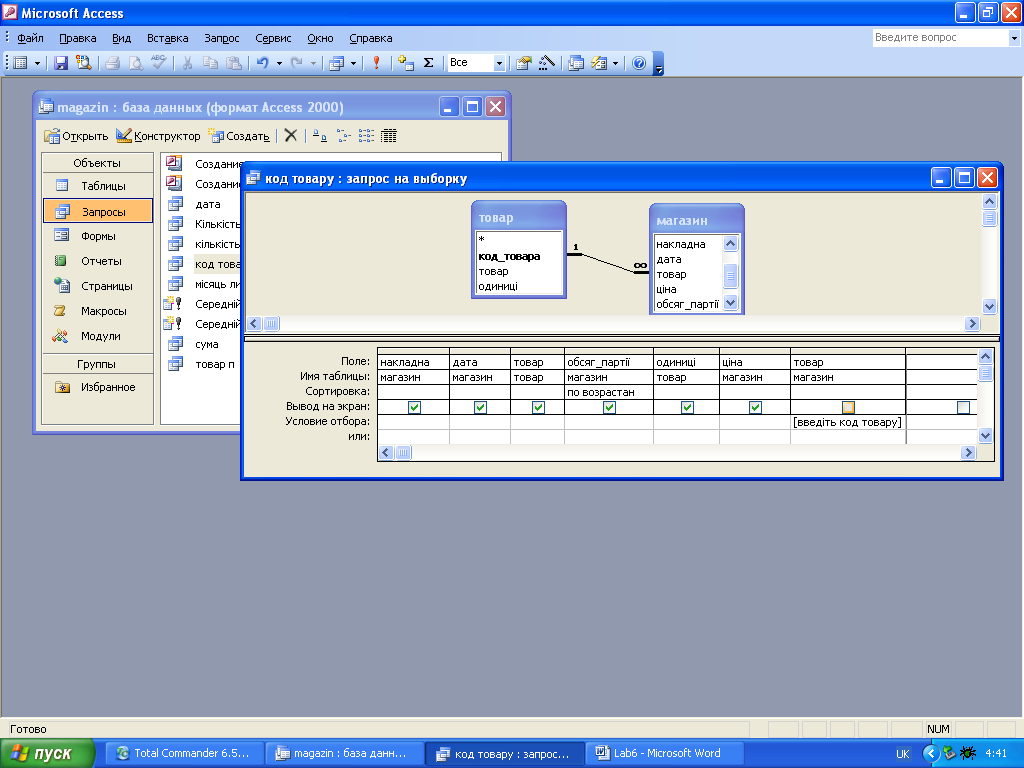Image resolution: width=1024 pixels, height=768 pixels.
Task: Open the Вид menu
Action: tap(121, 38)
